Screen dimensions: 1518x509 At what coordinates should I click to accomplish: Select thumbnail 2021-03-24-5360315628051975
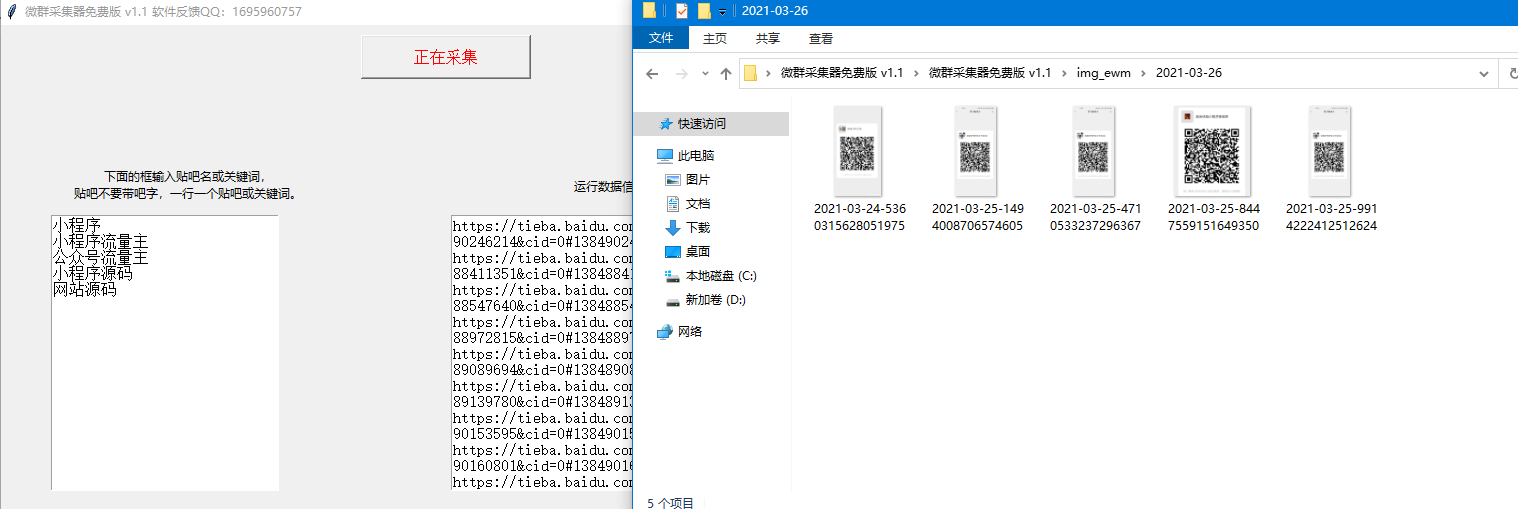(x=859, y=151)
